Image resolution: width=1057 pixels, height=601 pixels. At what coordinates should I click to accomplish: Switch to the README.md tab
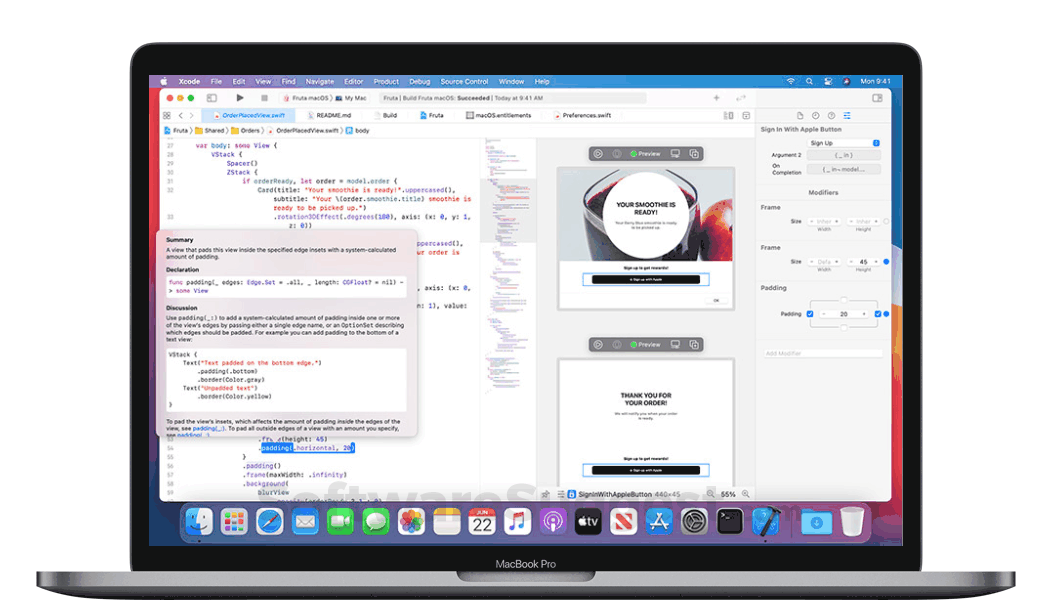click(329, 115)
